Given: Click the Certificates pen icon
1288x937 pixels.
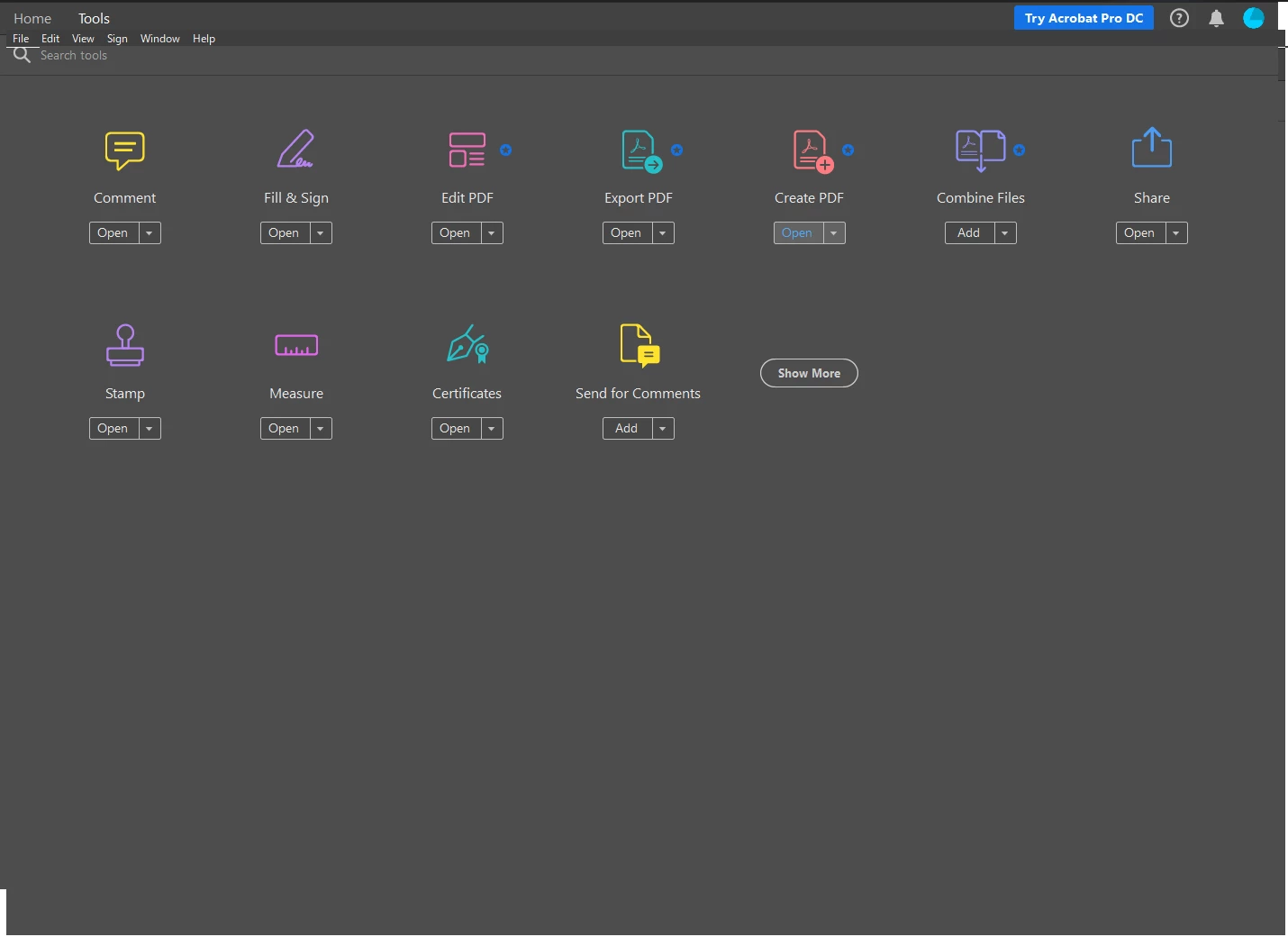Looking at the screenshot, I should tap(467, 344).
